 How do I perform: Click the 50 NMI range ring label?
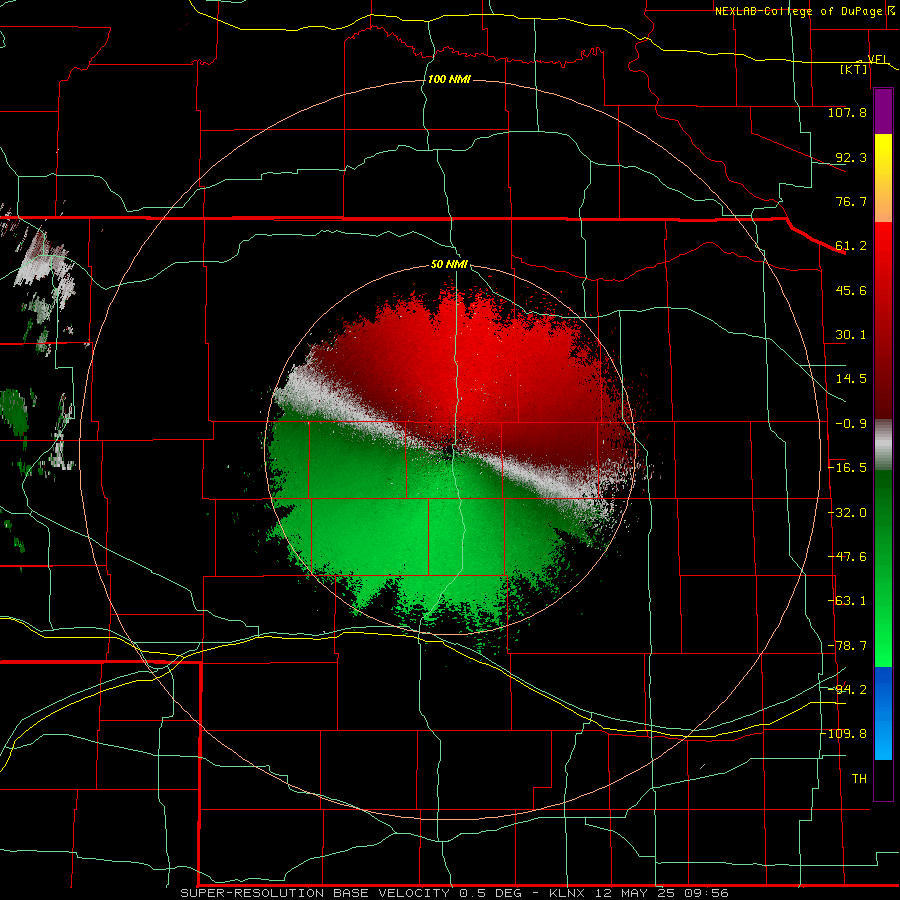click(x=449, y=264)
